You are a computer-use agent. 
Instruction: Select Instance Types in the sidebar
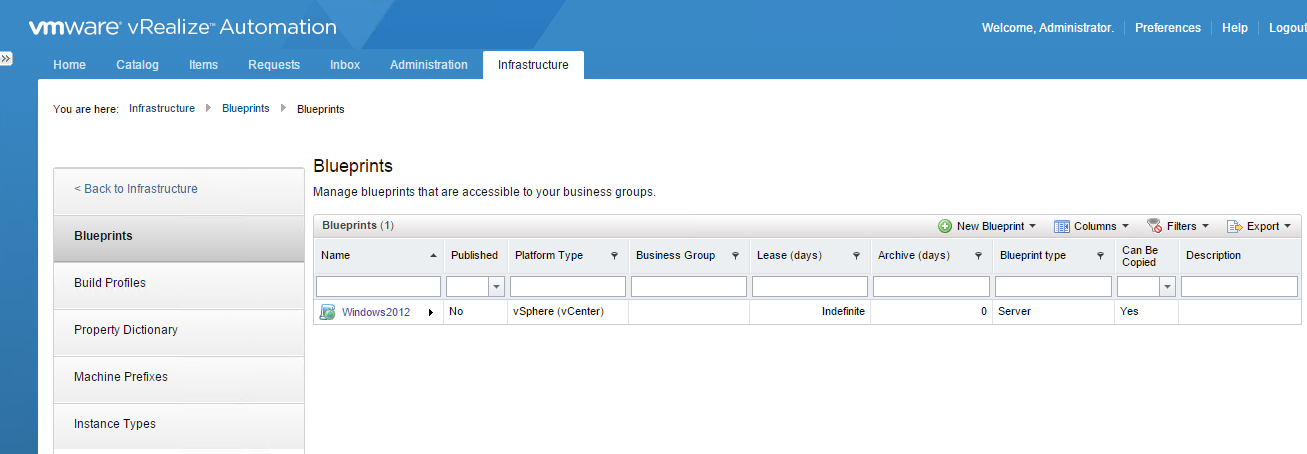[179, 424]
